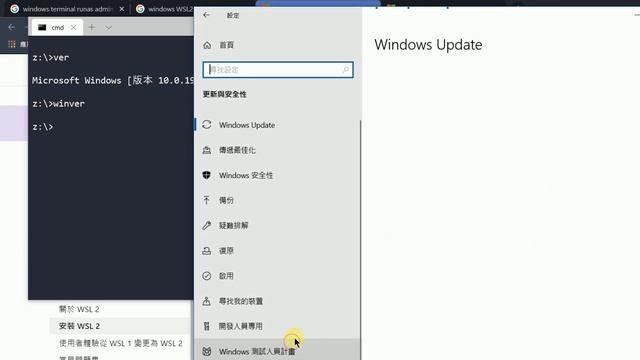Click the Settings sidebar scrollbar

[360, 240]
